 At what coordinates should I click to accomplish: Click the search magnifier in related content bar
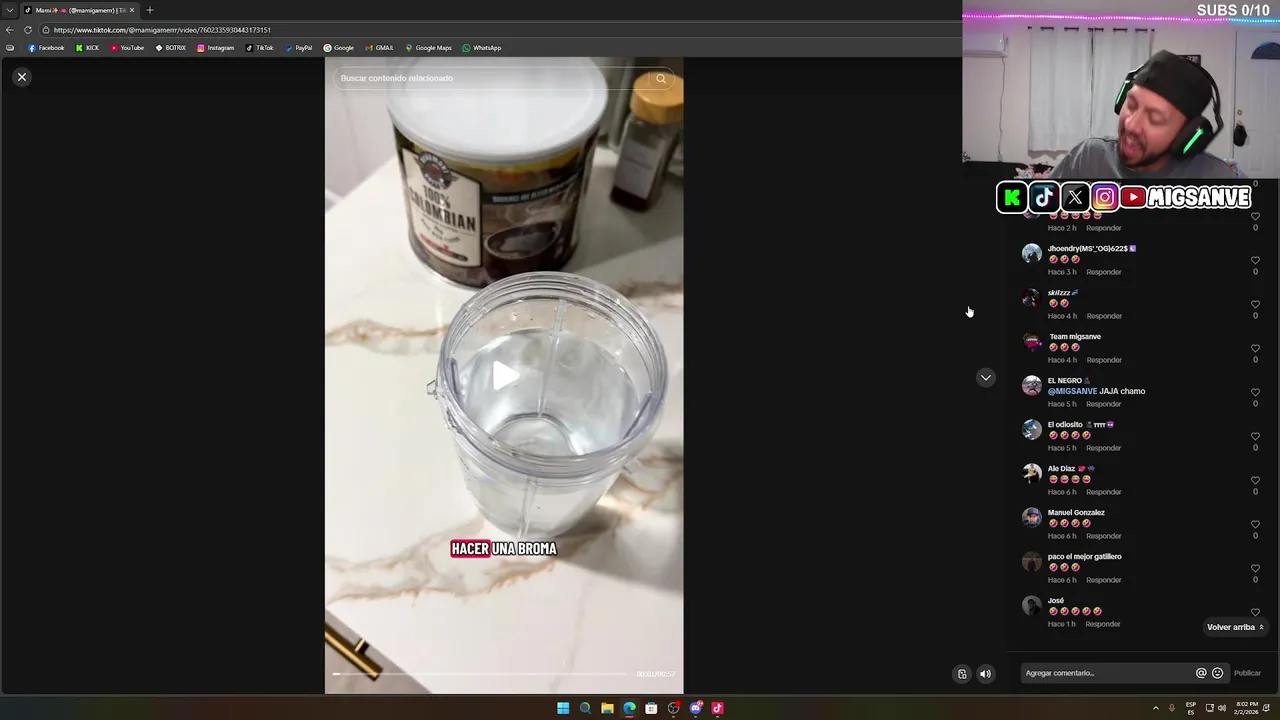pyautogui.click(x=661, y=78)
